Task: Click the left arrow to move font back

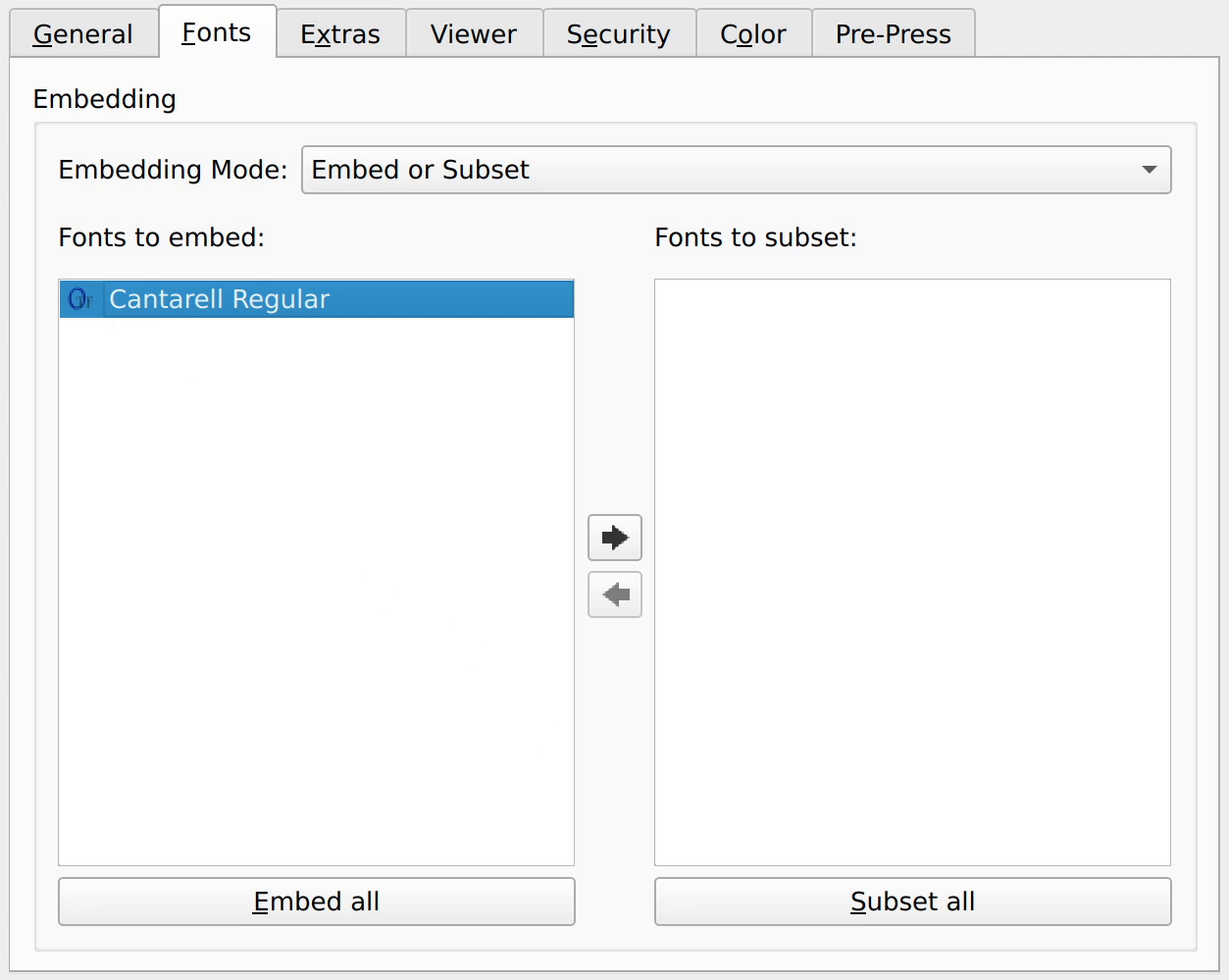Action: tap(615, 594)
